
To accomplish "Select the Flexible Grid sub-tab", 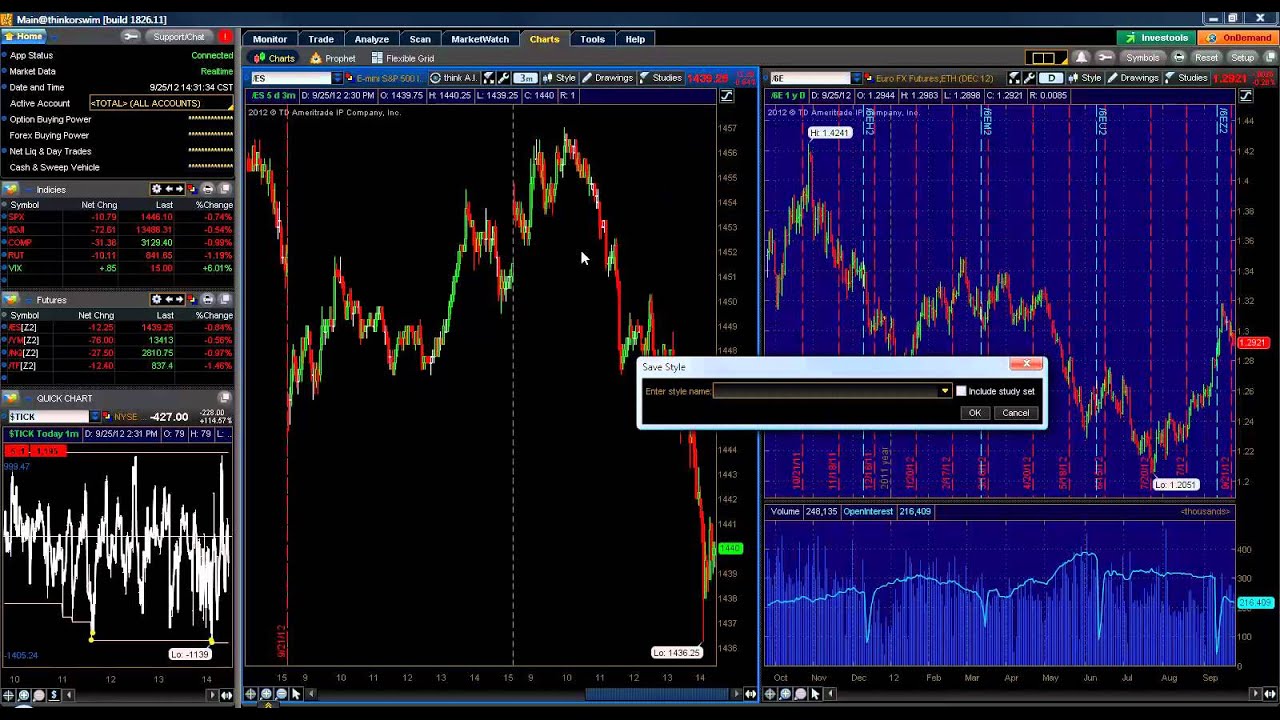I will pos(402,58).
